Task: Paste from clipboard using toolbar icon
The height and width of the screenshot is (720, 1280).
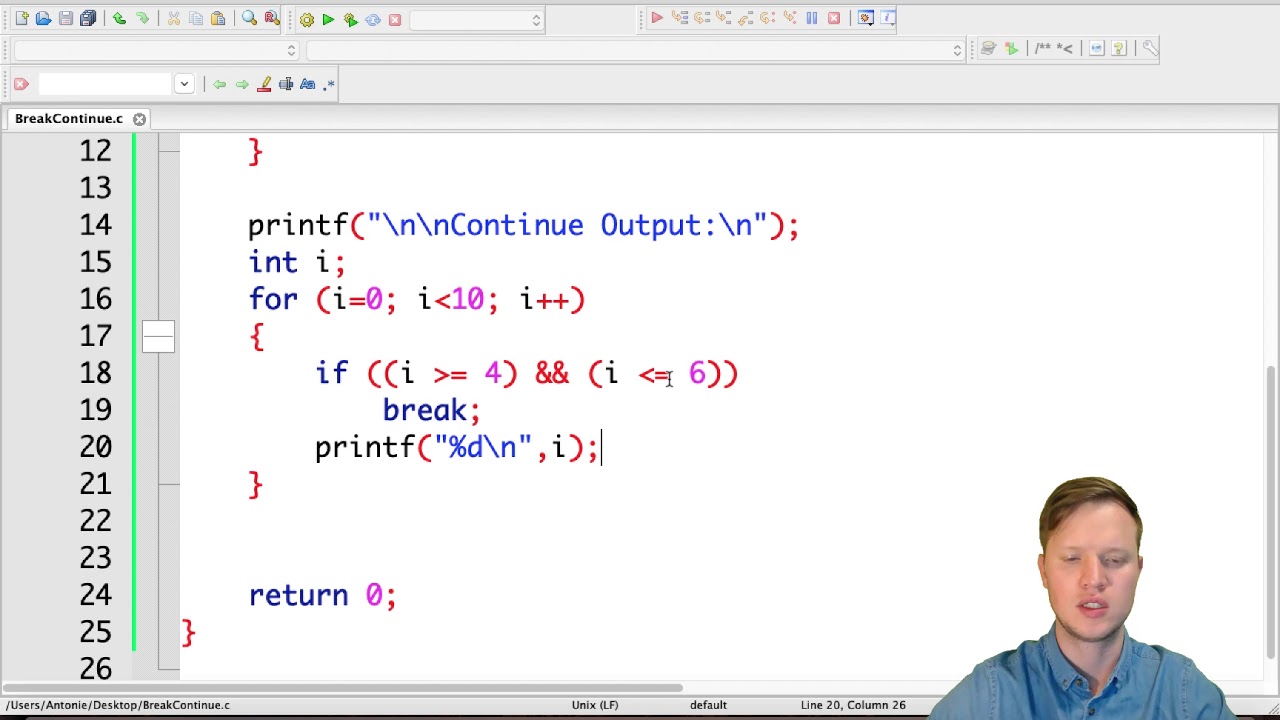Action: [x=218, y=19]
